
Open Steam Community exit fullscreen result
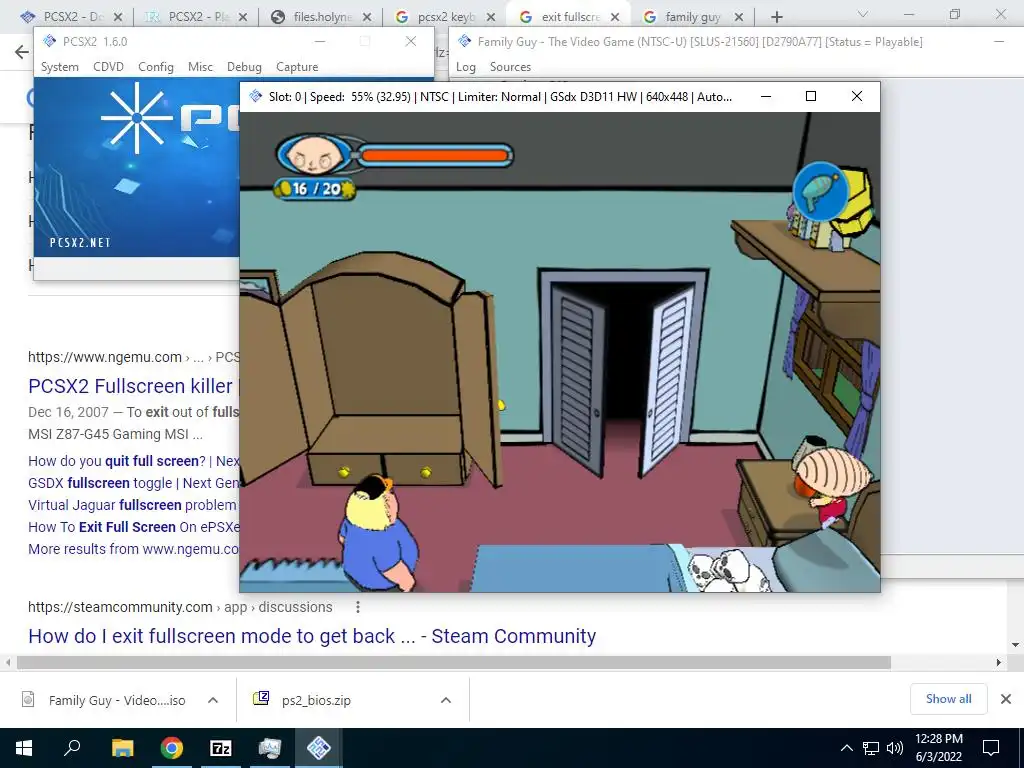pos(312,636)
